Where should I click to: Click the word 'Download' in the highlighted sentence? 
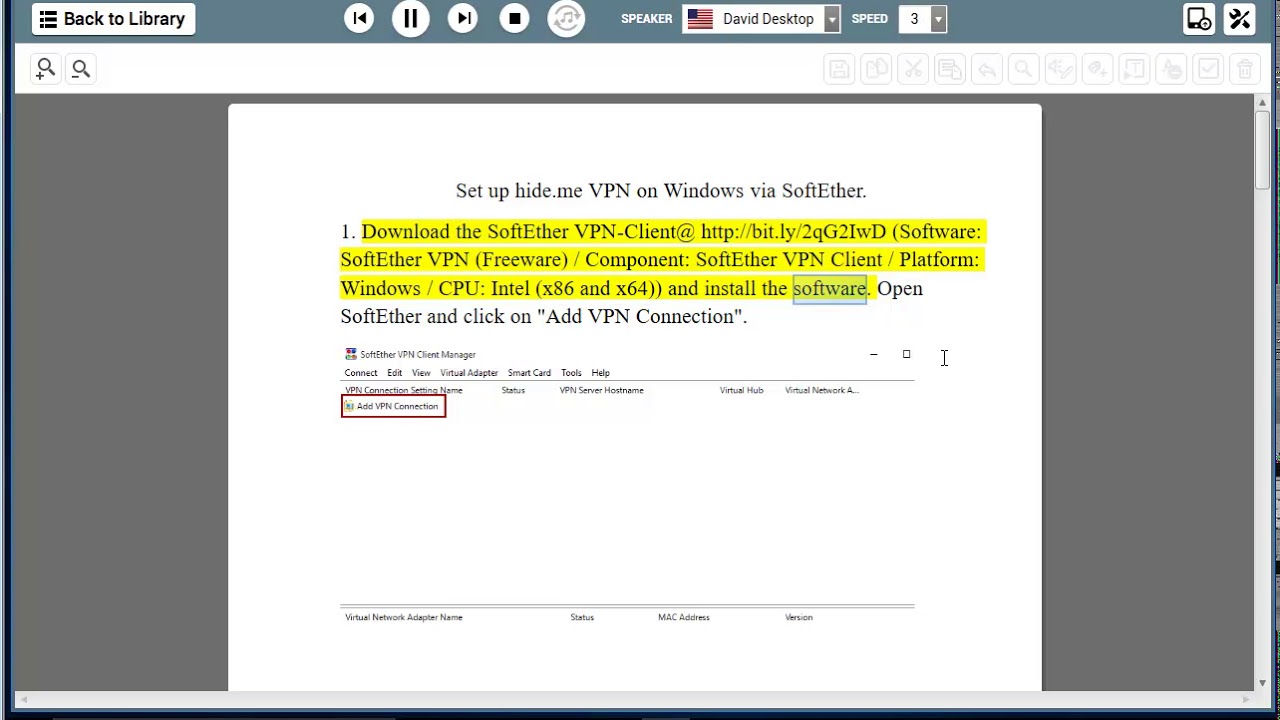pos(406,231)
